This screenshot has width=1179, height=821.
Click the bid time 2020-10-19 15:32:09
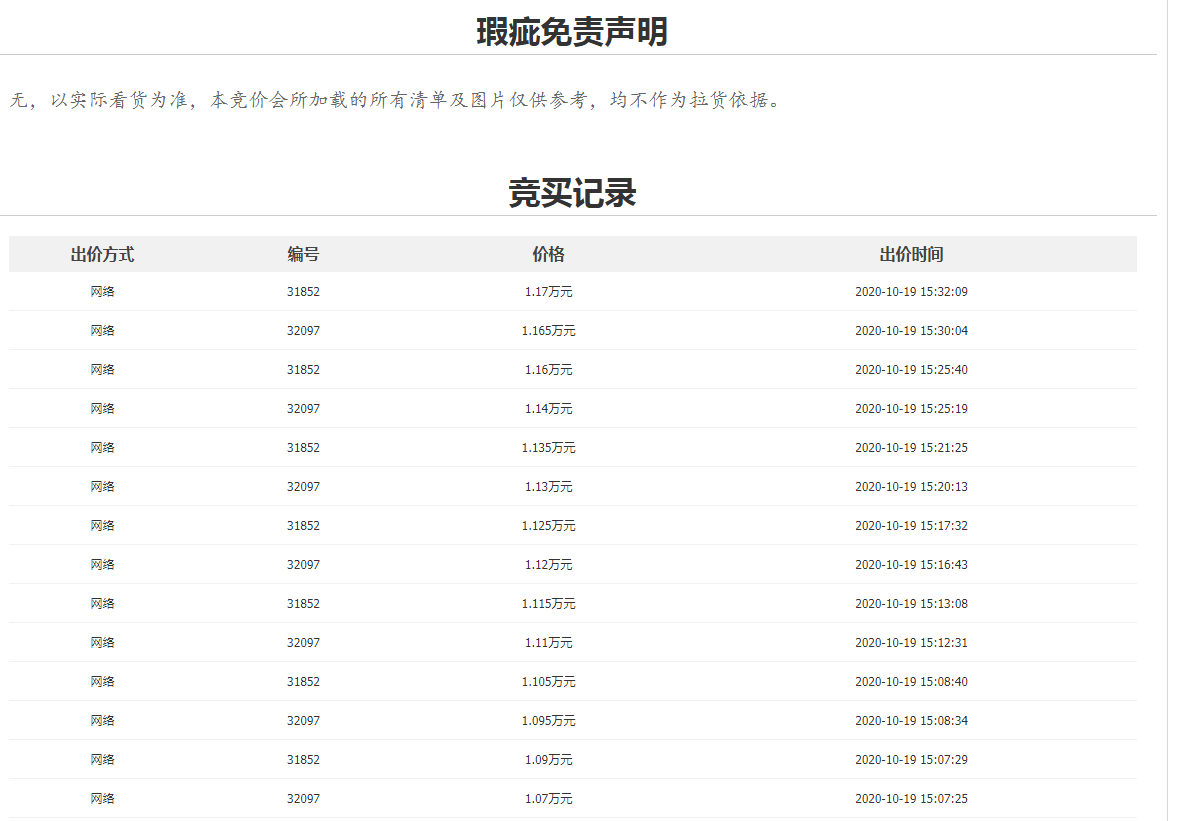911,292
